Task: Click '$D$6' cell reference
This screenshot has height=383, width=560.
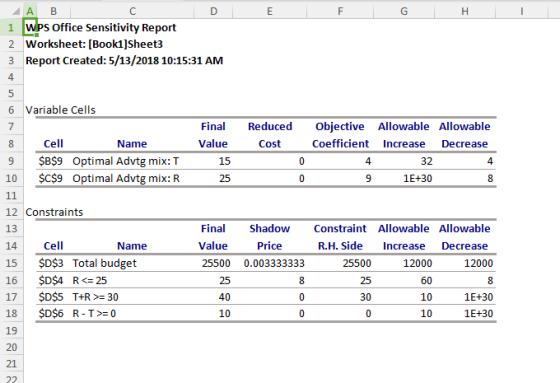Action: point(51,313)
